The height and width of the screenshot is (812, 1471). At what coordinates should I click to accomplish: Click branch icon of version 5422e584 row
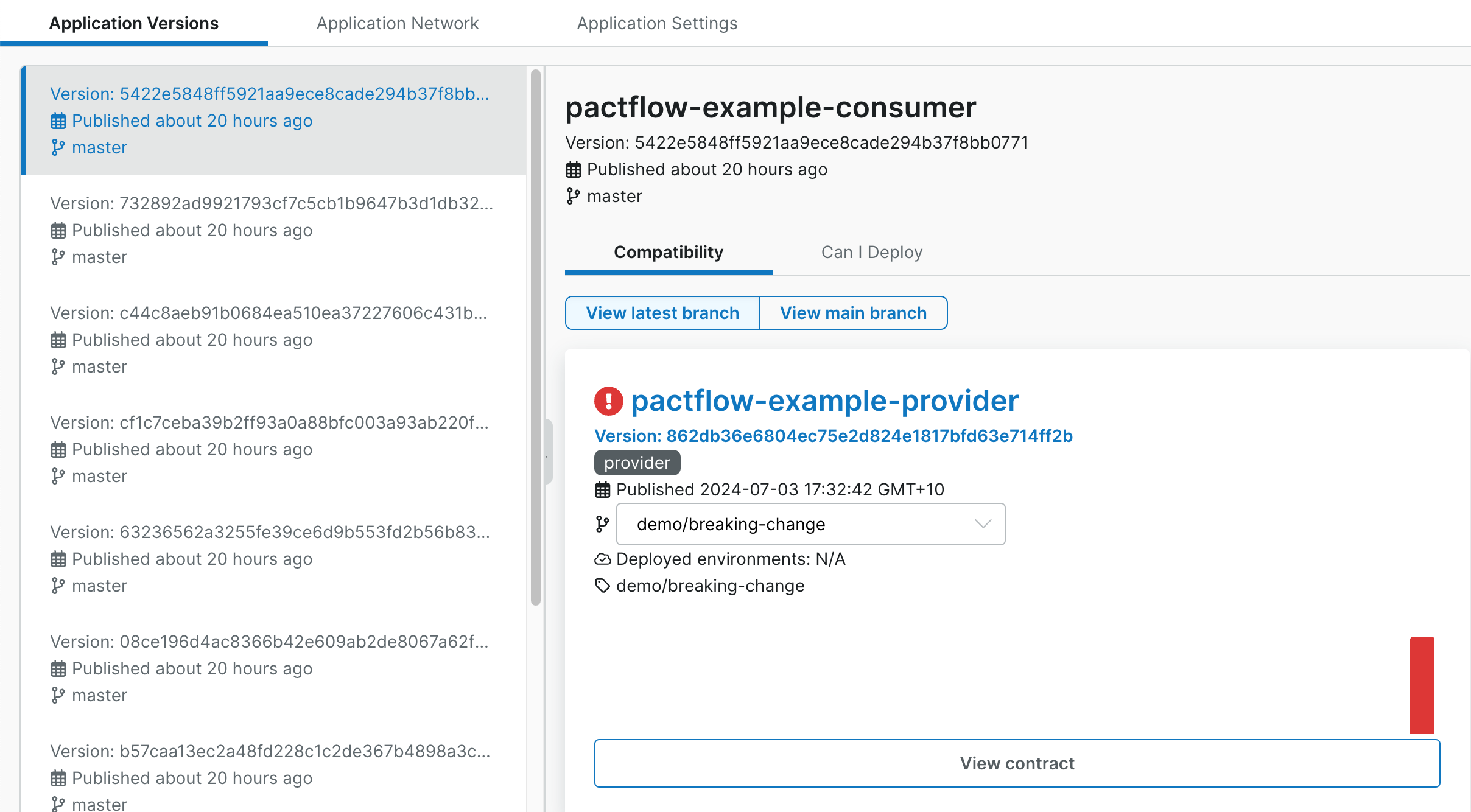58,147
